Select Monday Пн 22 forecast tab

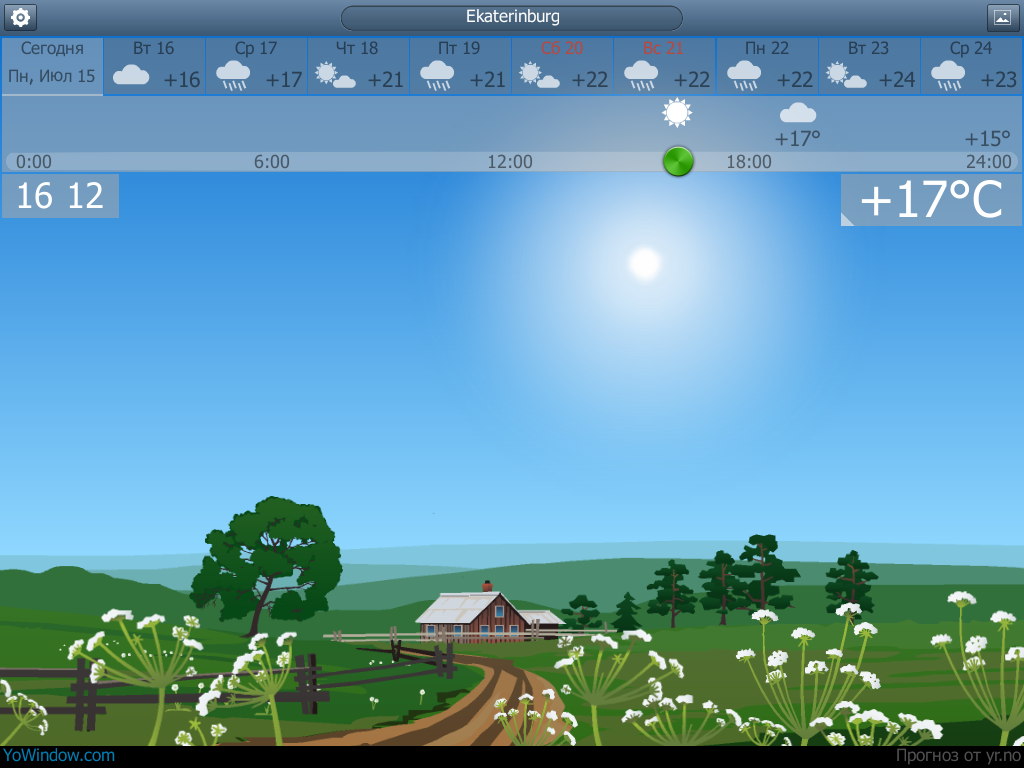[767, 66]
